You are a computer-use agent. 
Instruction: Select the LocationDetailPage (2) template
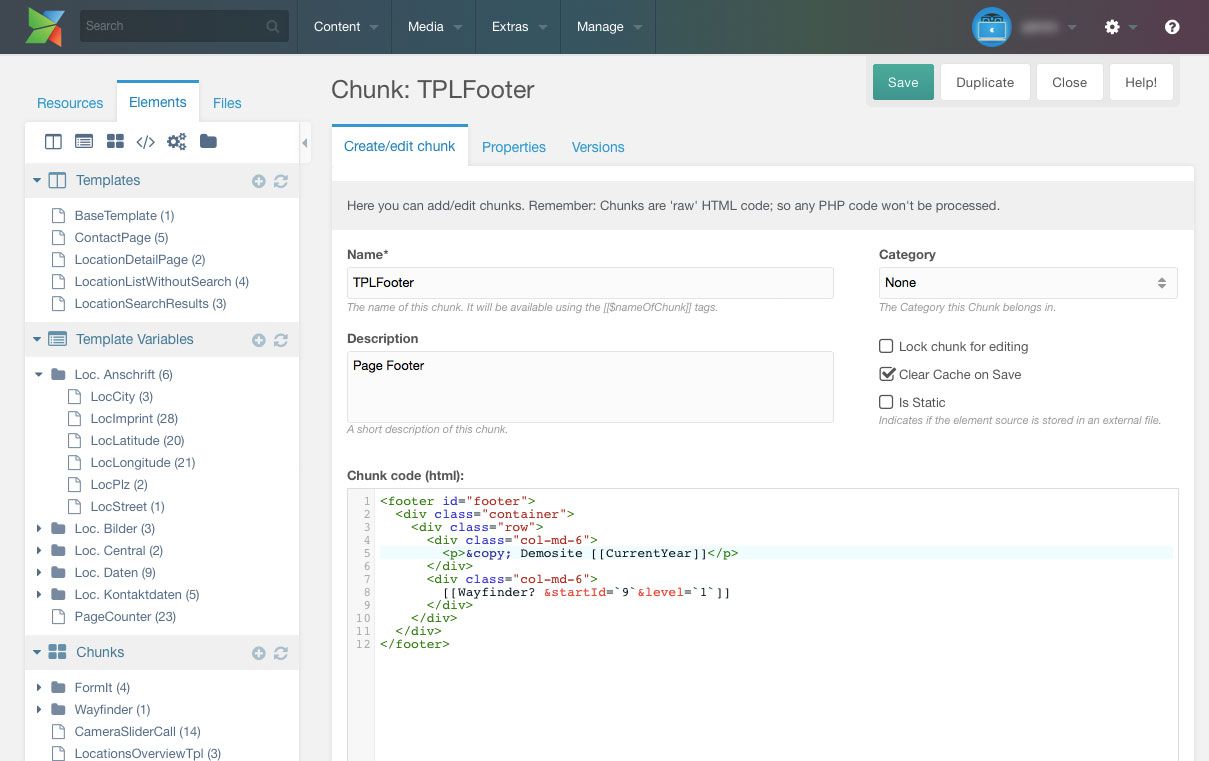[140, 260]
